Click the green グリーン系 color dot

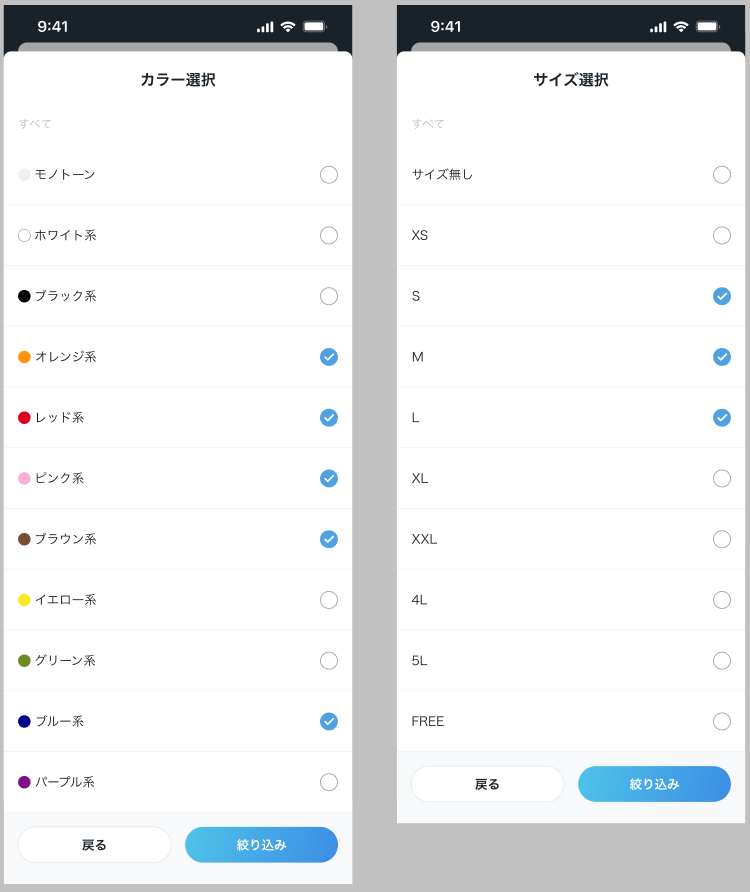point(24,661)
